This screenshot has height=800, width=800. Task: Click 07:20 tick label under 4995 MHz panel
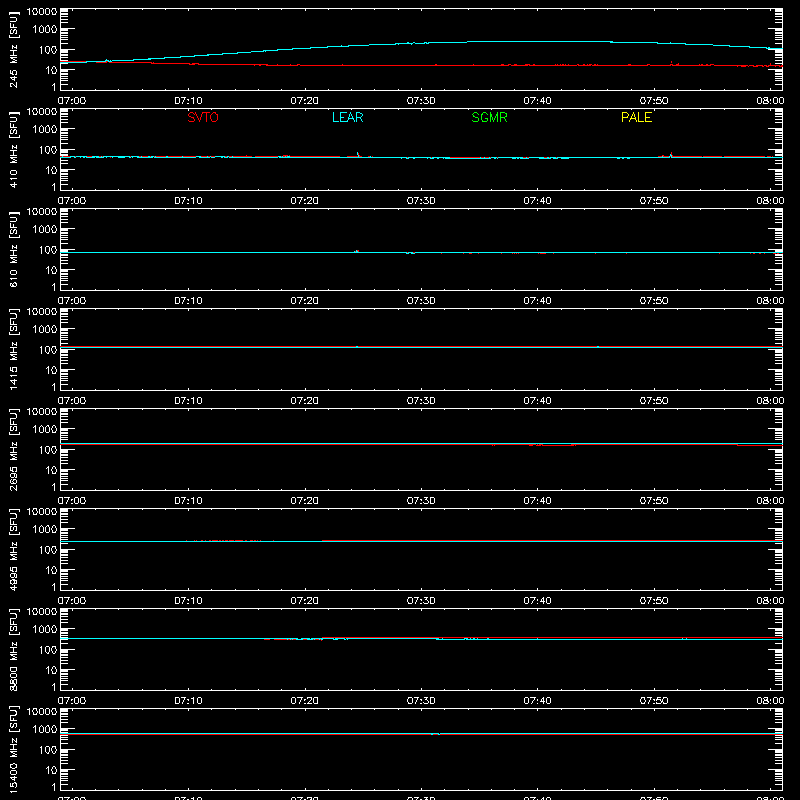[x=305, y=601]
